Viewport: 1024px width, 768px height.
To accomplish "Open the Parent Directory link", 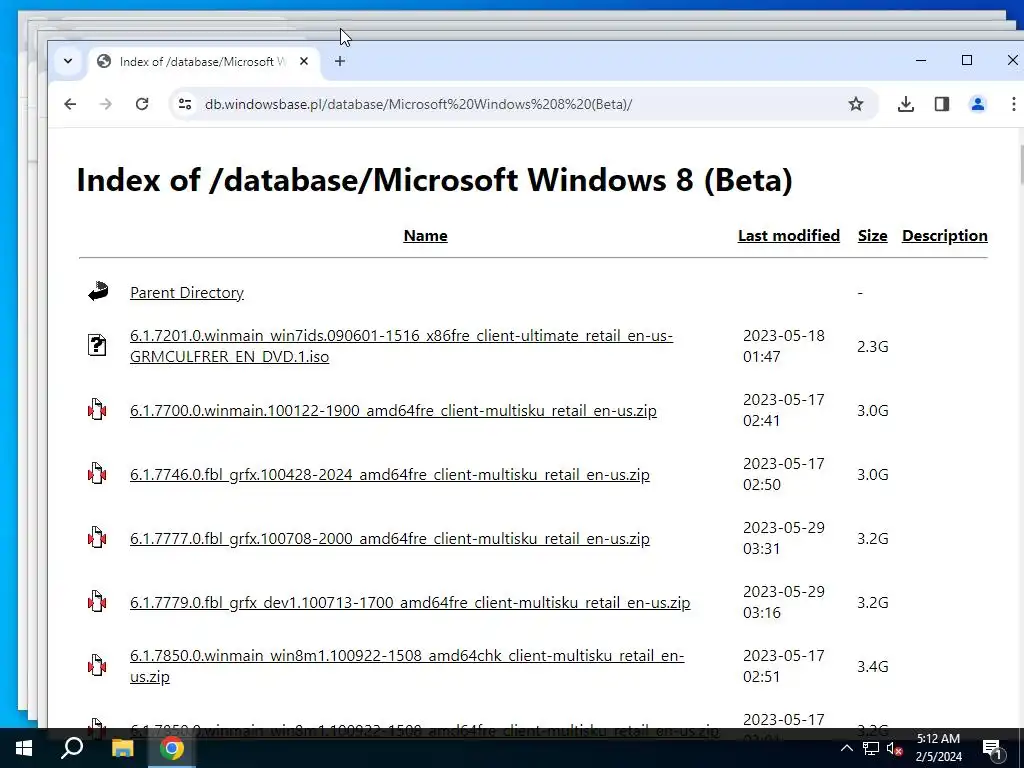I will [x=187, y=293].
